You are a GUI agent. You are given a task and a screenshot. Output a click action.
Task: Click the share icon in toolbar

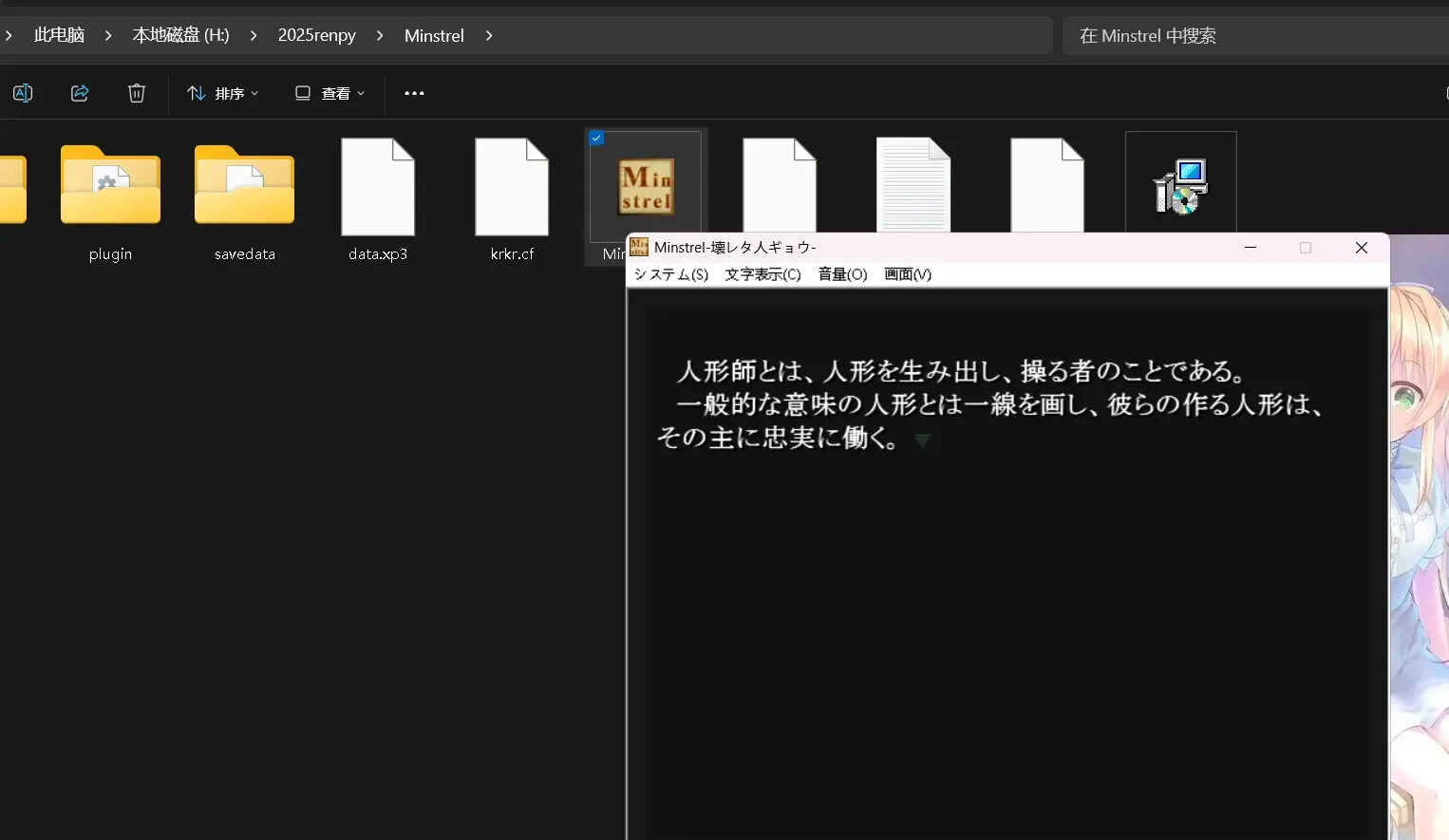80,93
